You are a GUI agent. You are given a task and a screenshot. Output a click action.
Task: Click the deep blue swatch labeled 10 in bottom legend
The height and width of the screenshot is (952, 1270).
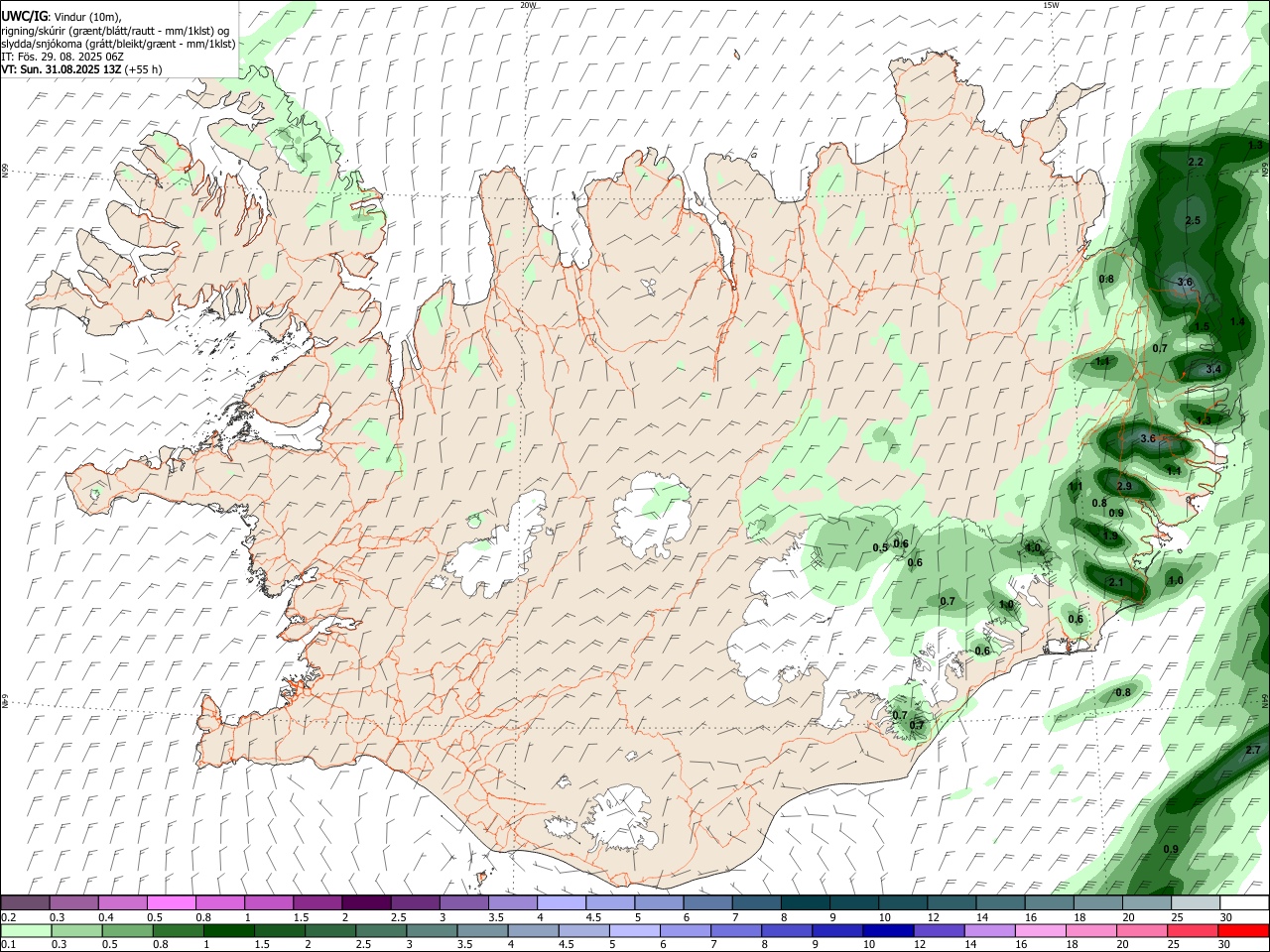(888, 930)
